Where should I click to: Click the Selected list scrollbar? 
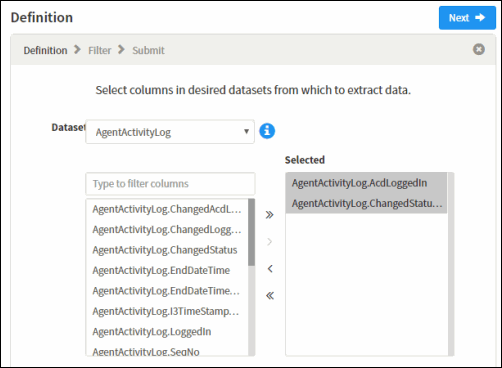[451, 264]
